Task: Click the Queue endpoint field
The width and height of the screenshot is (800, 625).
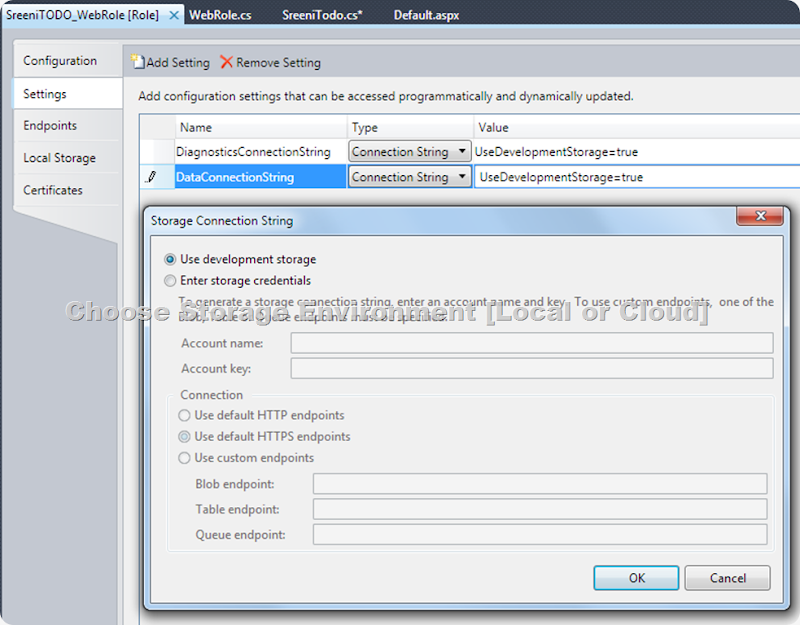Action: (540, 535)
